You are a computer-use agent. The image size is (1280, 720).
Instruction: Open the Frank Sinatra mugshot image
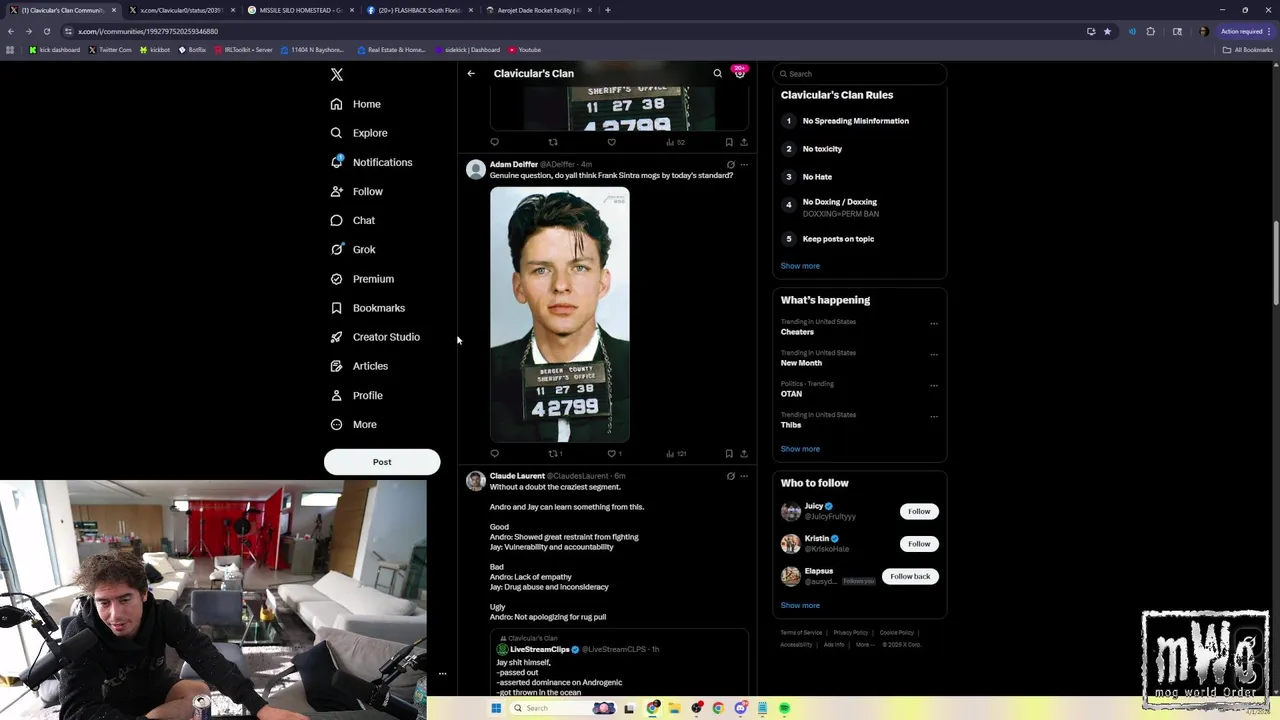pos(560,315)
